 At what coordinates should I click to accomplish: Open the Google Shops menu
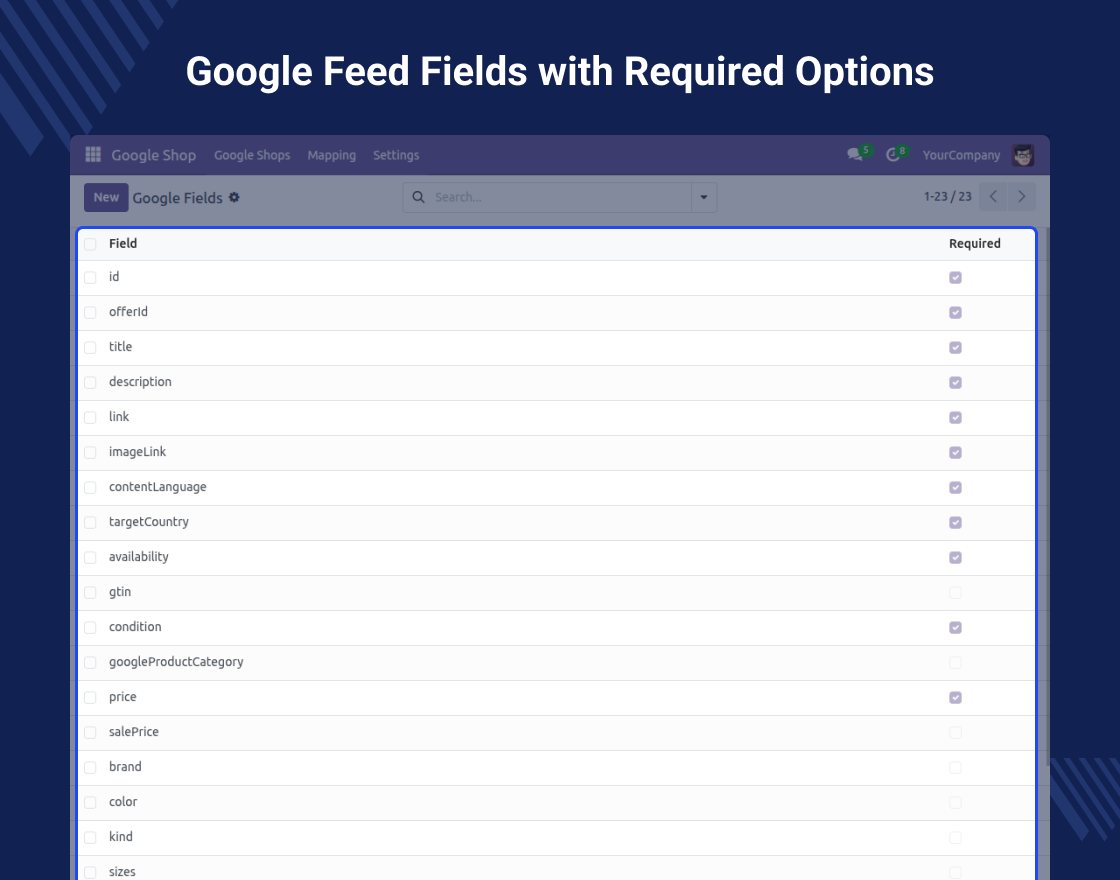tap(252, 155)
